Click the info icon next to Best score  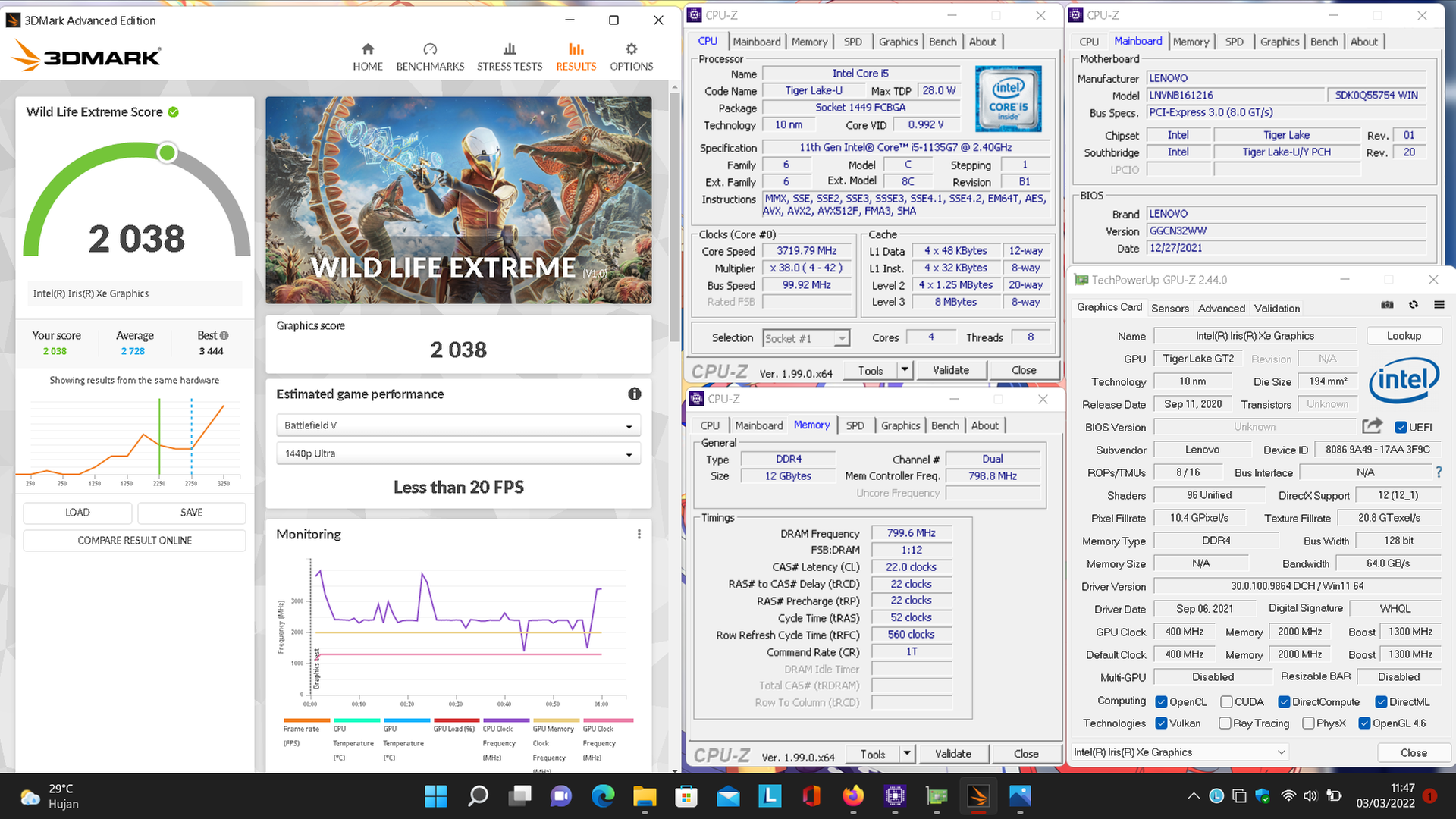[x=224, y=335]
